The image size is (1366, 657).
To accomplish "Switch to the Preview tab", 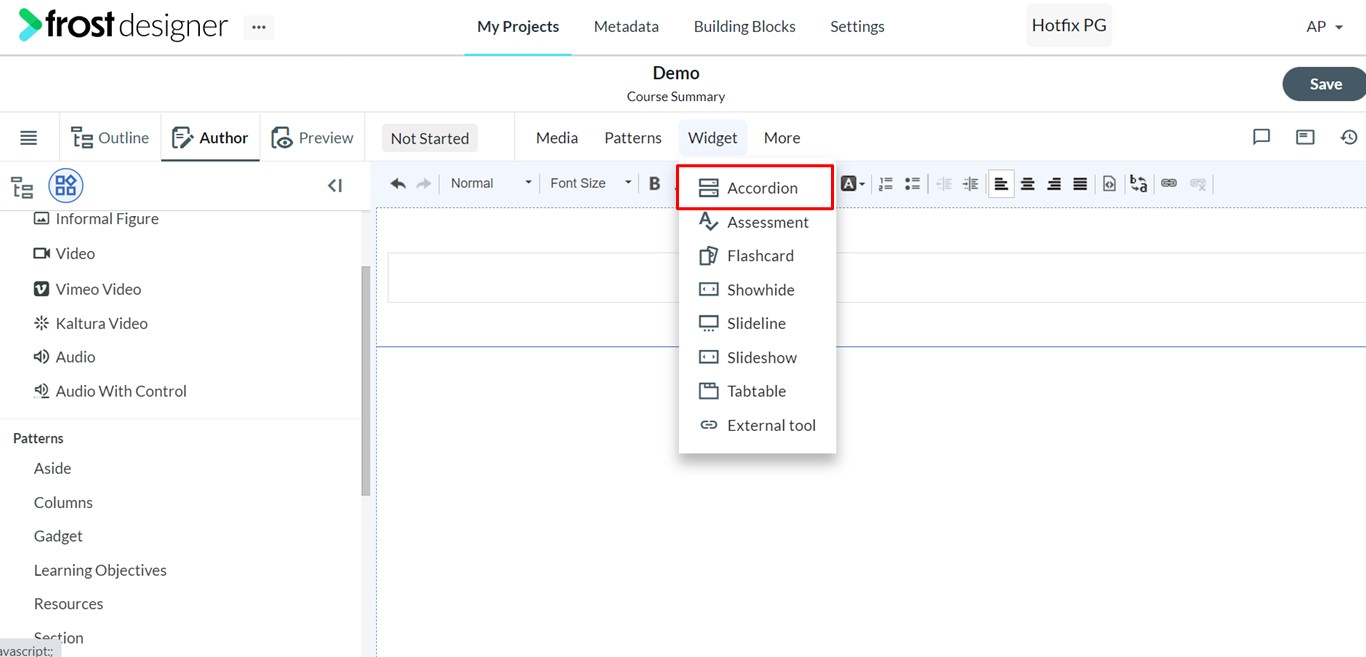I will pos(312,138).
